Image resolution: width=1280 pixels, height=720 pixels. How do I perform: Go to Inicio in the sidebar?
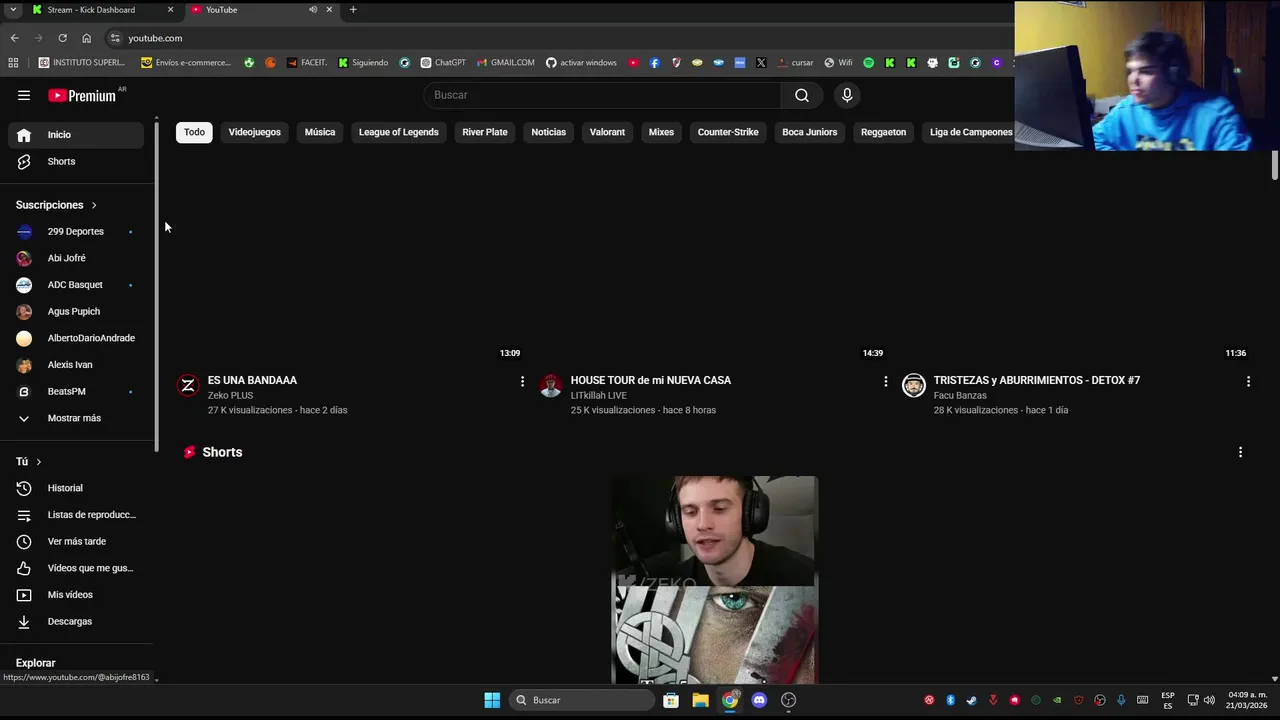click(76, 135)
